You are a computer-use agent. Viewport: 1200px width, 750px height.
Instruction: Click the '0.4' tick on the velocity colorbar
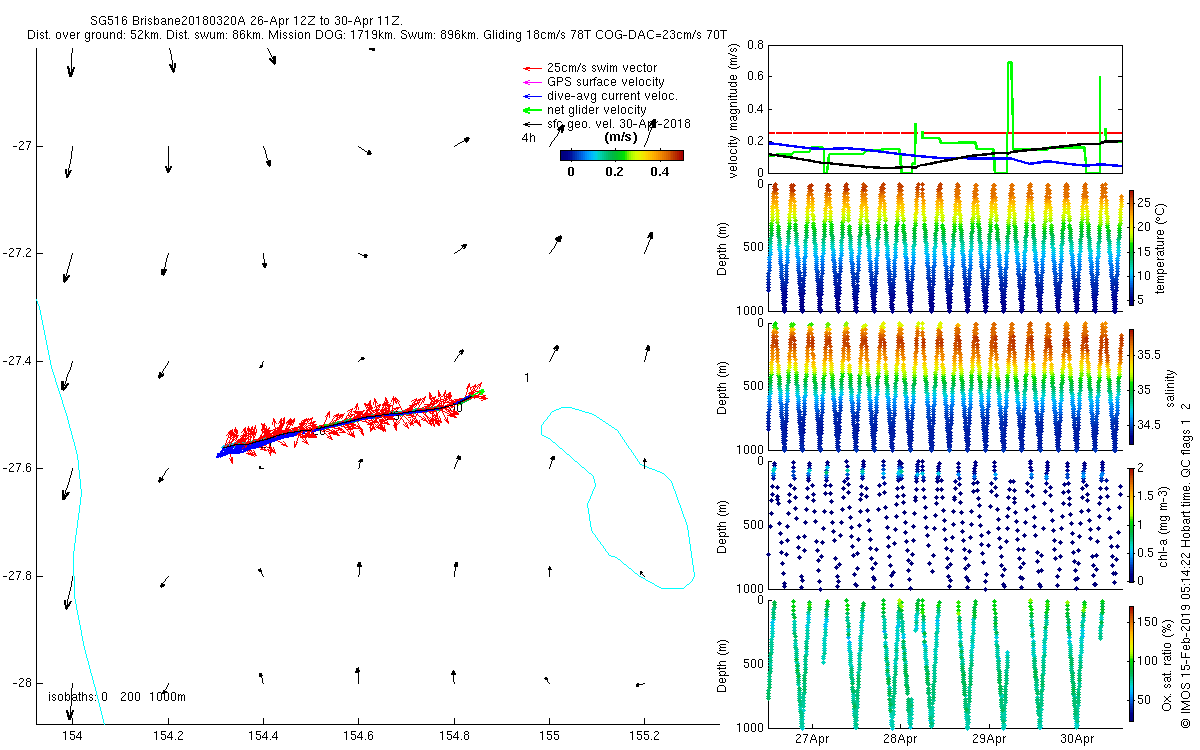[x=658, y=171]
